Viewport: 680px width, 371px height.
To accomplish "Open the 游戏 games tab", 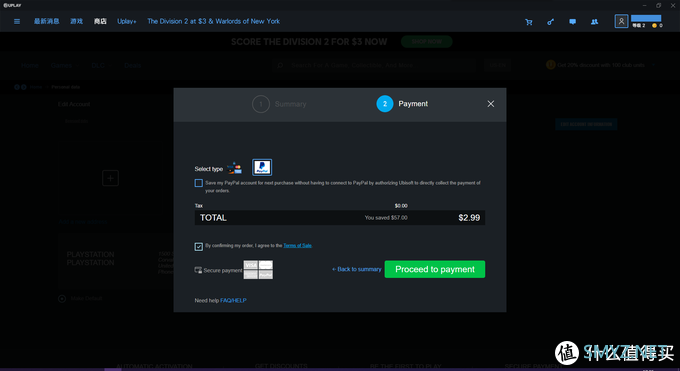I will click(76, 21).
